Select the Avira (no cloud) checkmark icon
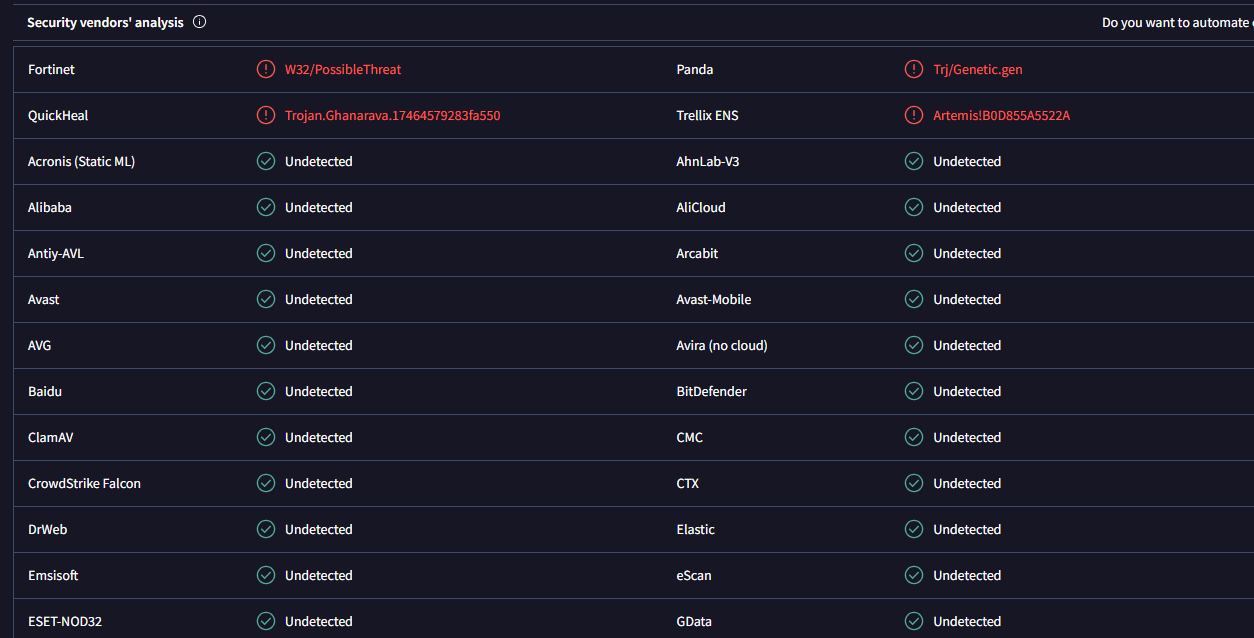1254x638 pixels. point(914,345)
